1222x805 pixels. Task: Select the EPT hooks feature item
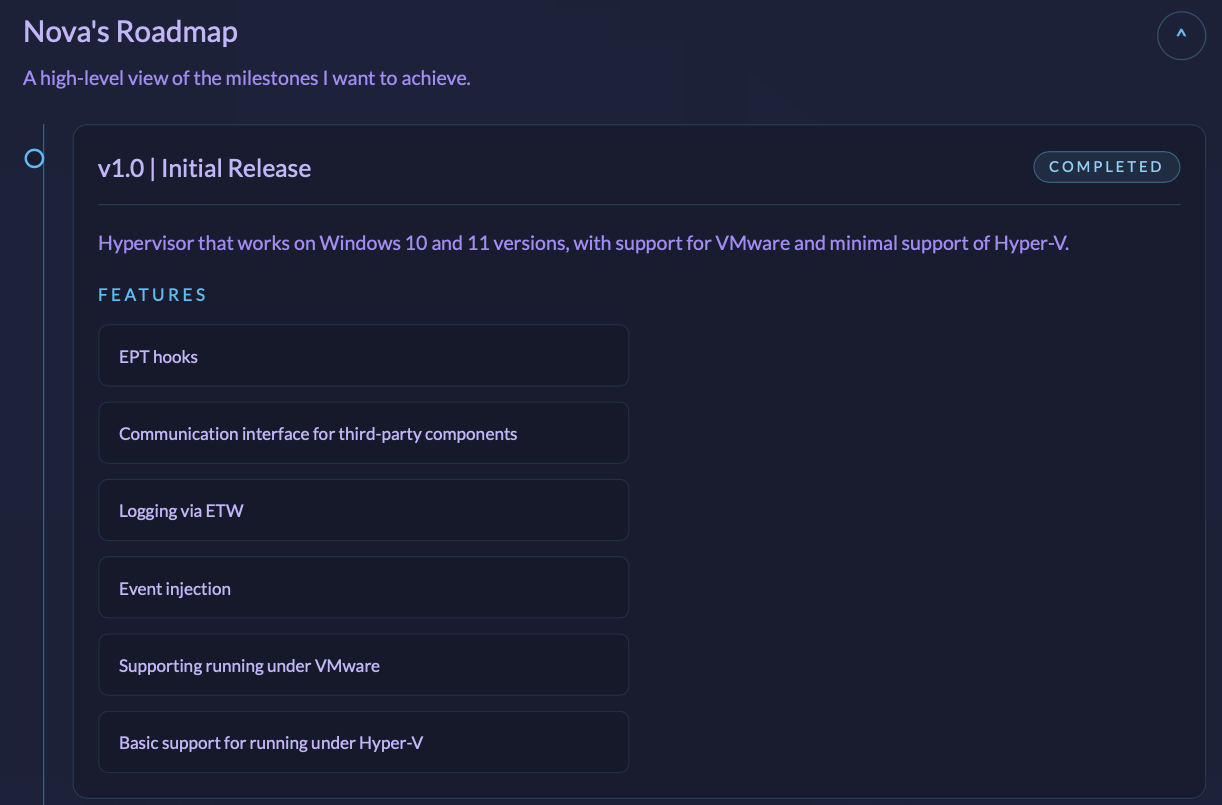click(x=363, y=356)
